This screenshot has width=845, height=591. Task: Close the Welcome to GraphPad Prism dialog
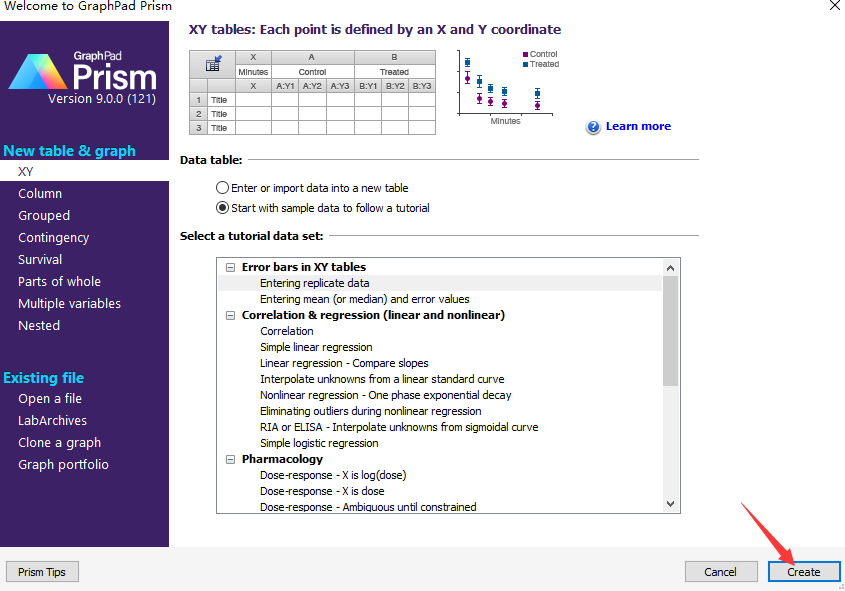[x=834, y=6]
